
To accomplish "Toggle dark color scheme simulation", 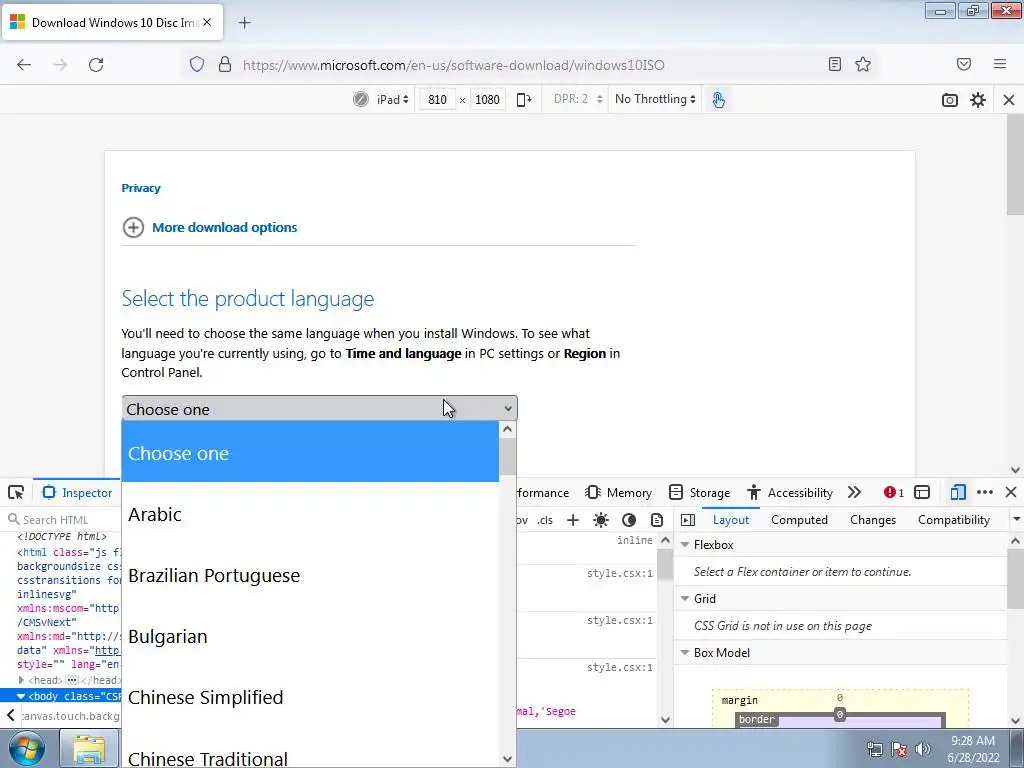I will click(x=629, y=520).
